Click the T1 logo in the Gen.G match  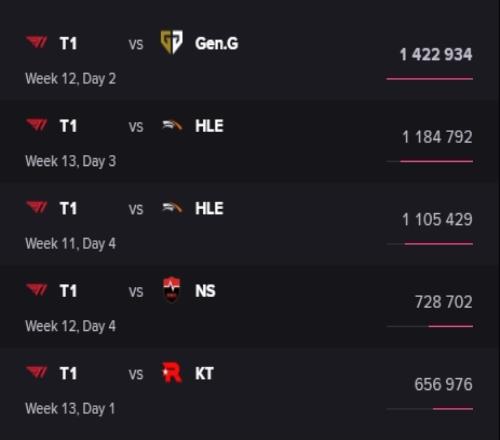[37, 42]
